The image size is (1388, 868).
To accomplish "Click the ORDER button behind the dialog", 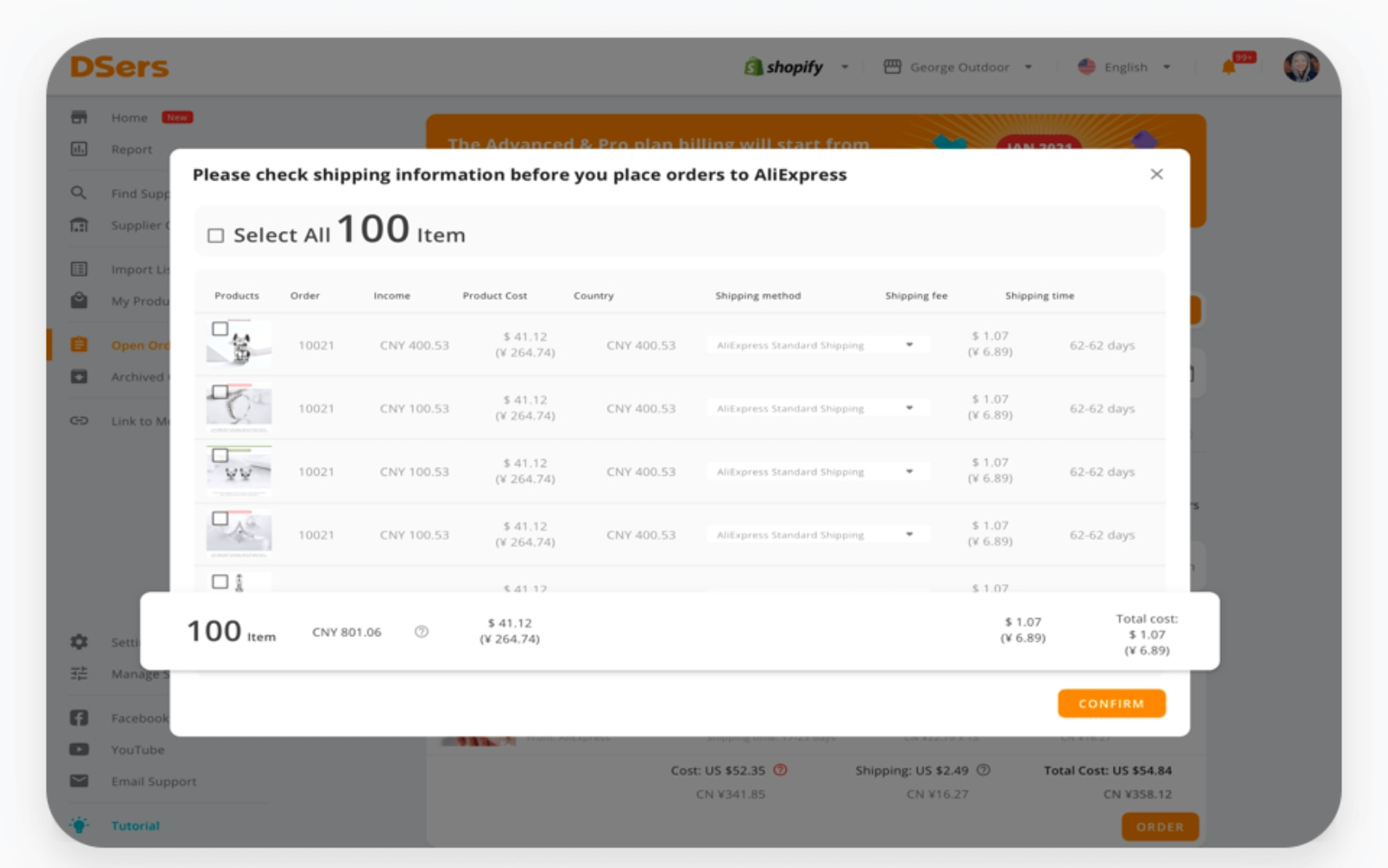I will coord(1159,826).
